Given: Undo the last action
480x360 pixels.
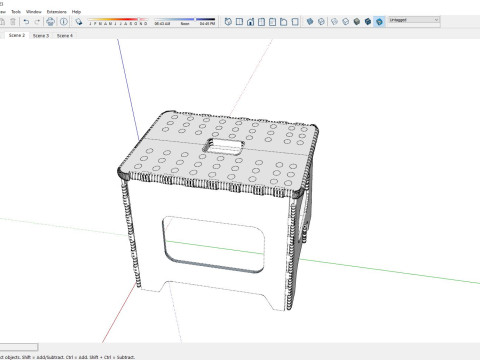Looking at the screenshot, I should coord(26,22).
